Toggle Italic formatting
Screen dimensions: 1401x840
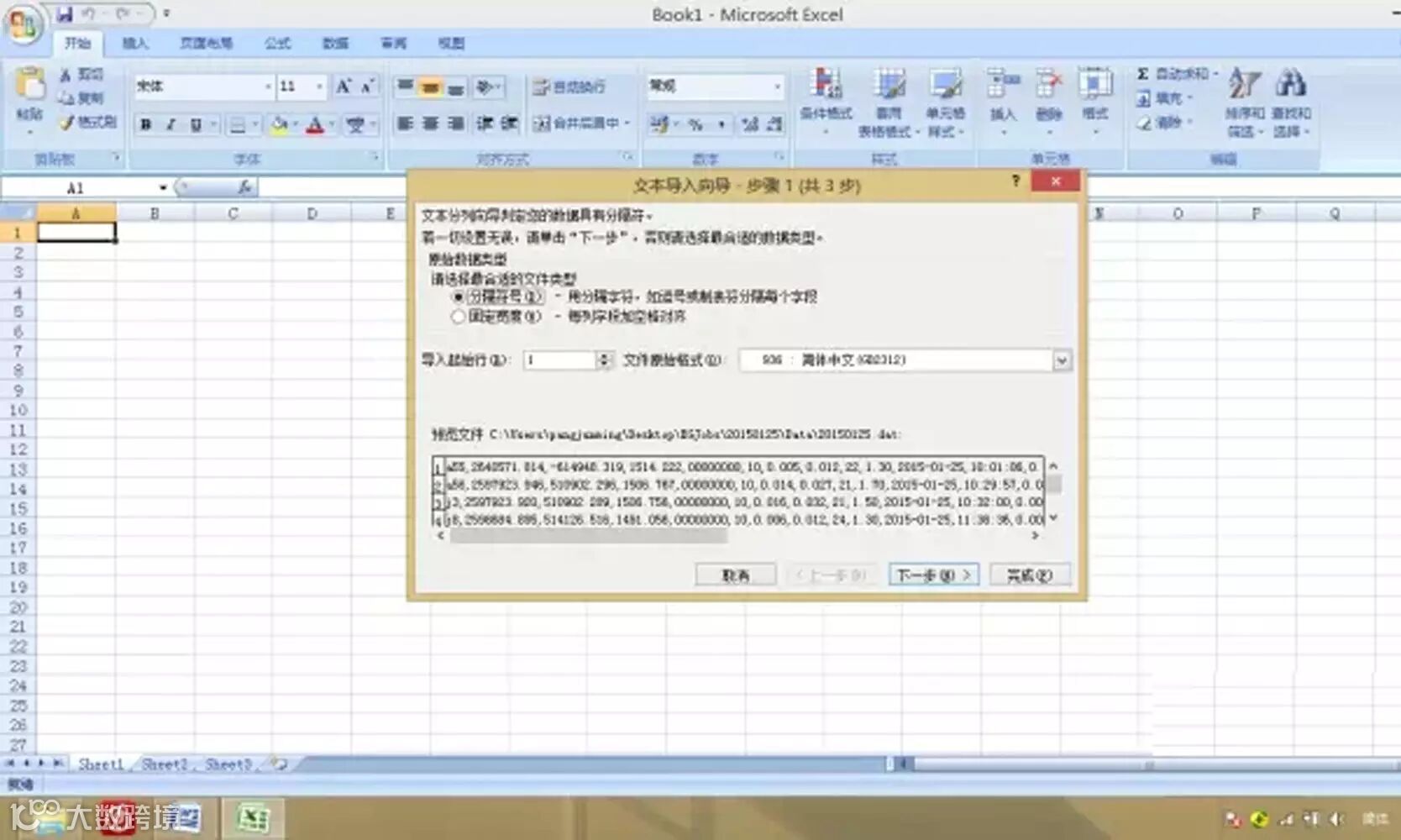pyautogui.click(x=171, y=125)
